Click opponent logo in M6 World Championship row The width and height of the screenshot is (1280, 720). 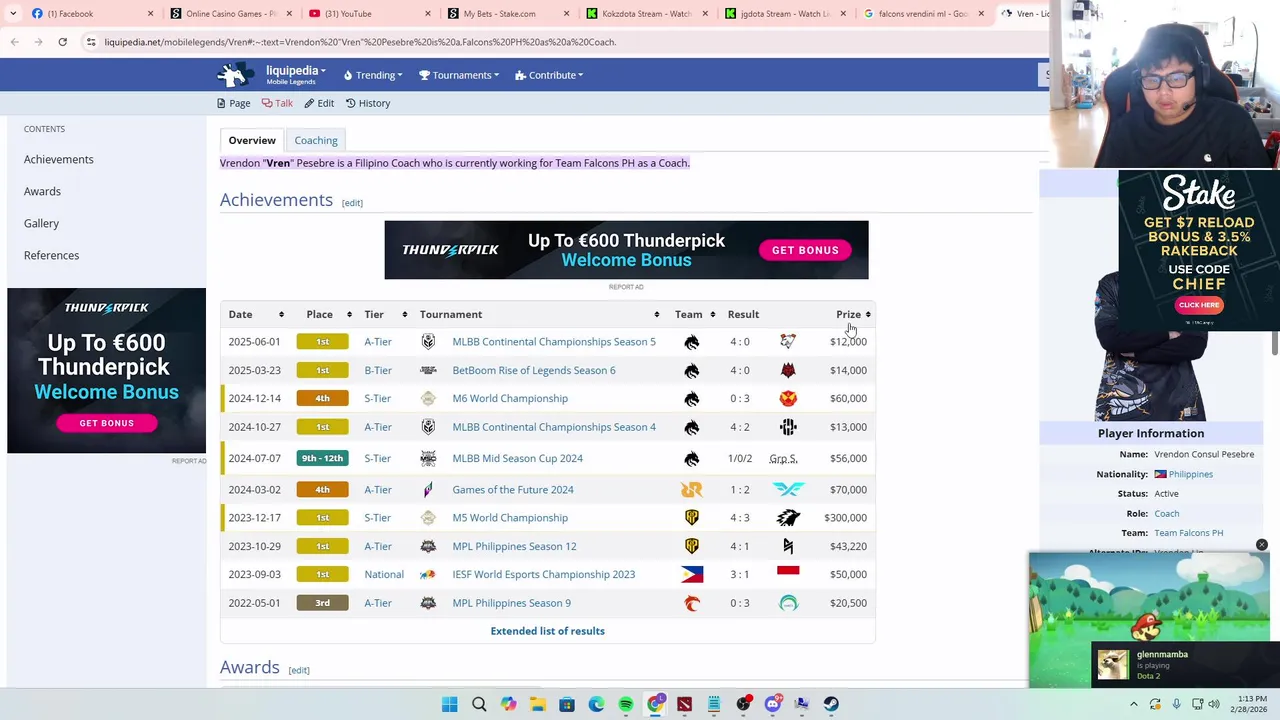point(788,398)
